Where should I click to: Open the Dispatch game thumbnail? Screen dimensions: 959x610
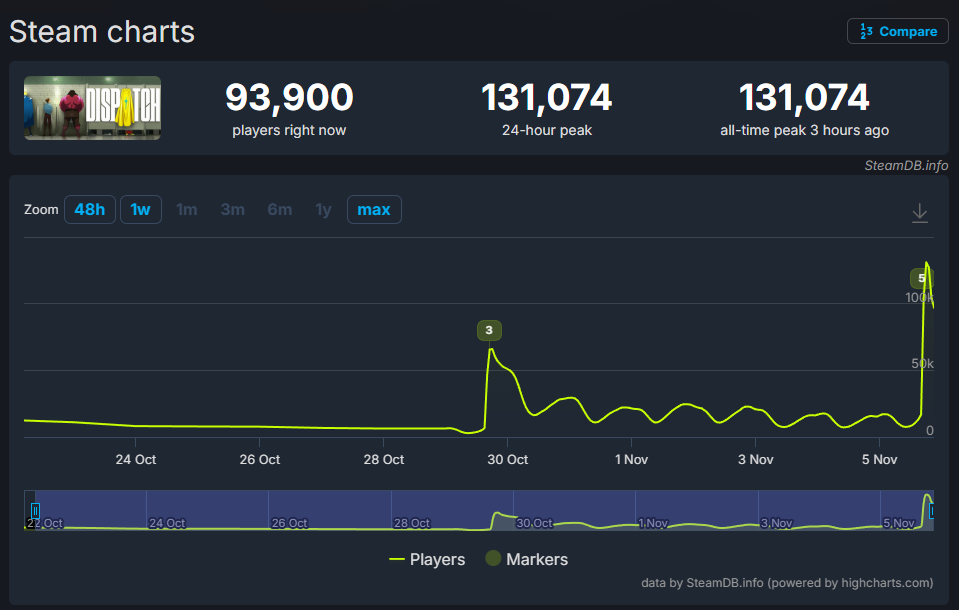(x=92, y=108)
